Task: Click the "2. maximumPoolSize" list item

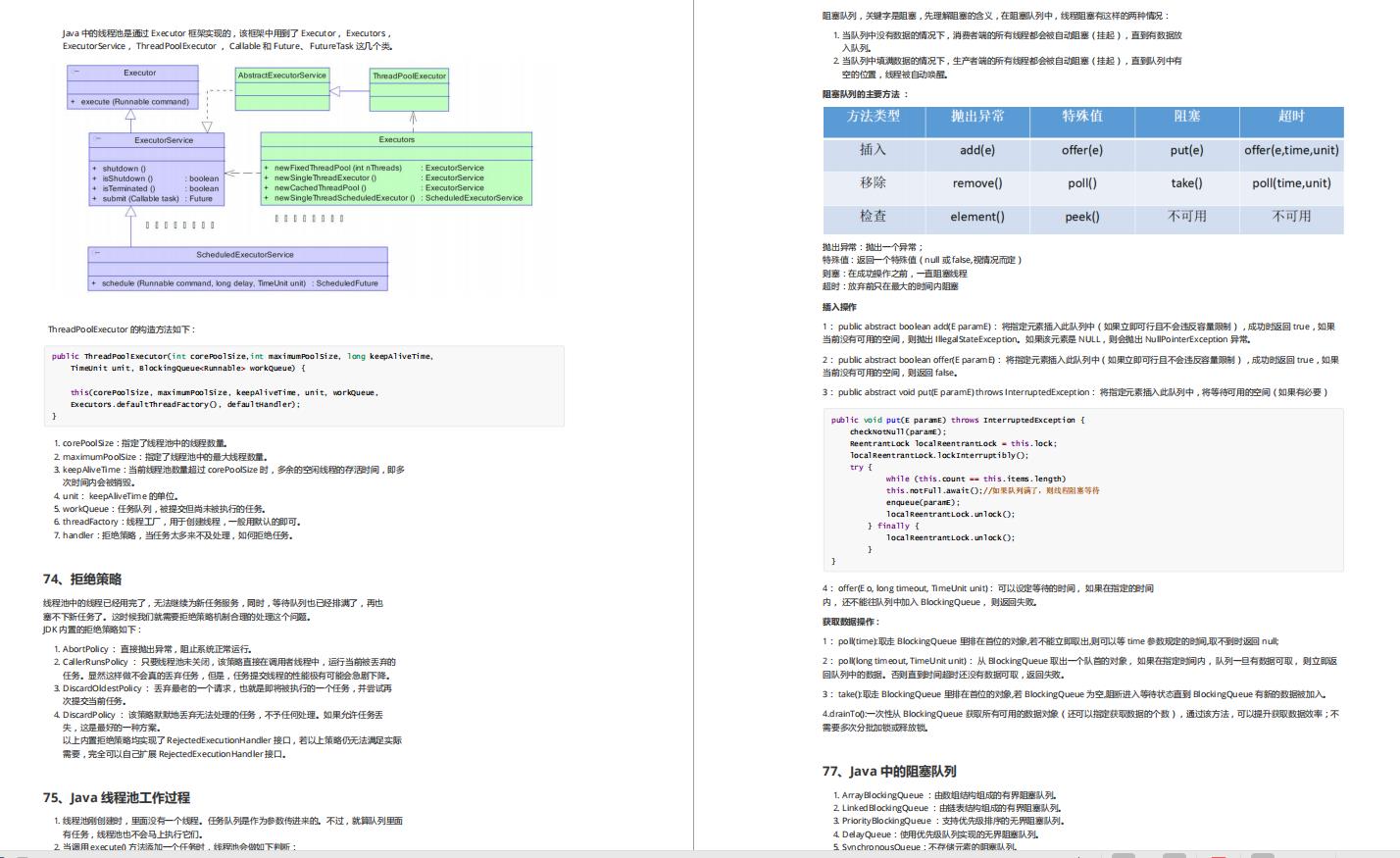Action: click(161, 457)
